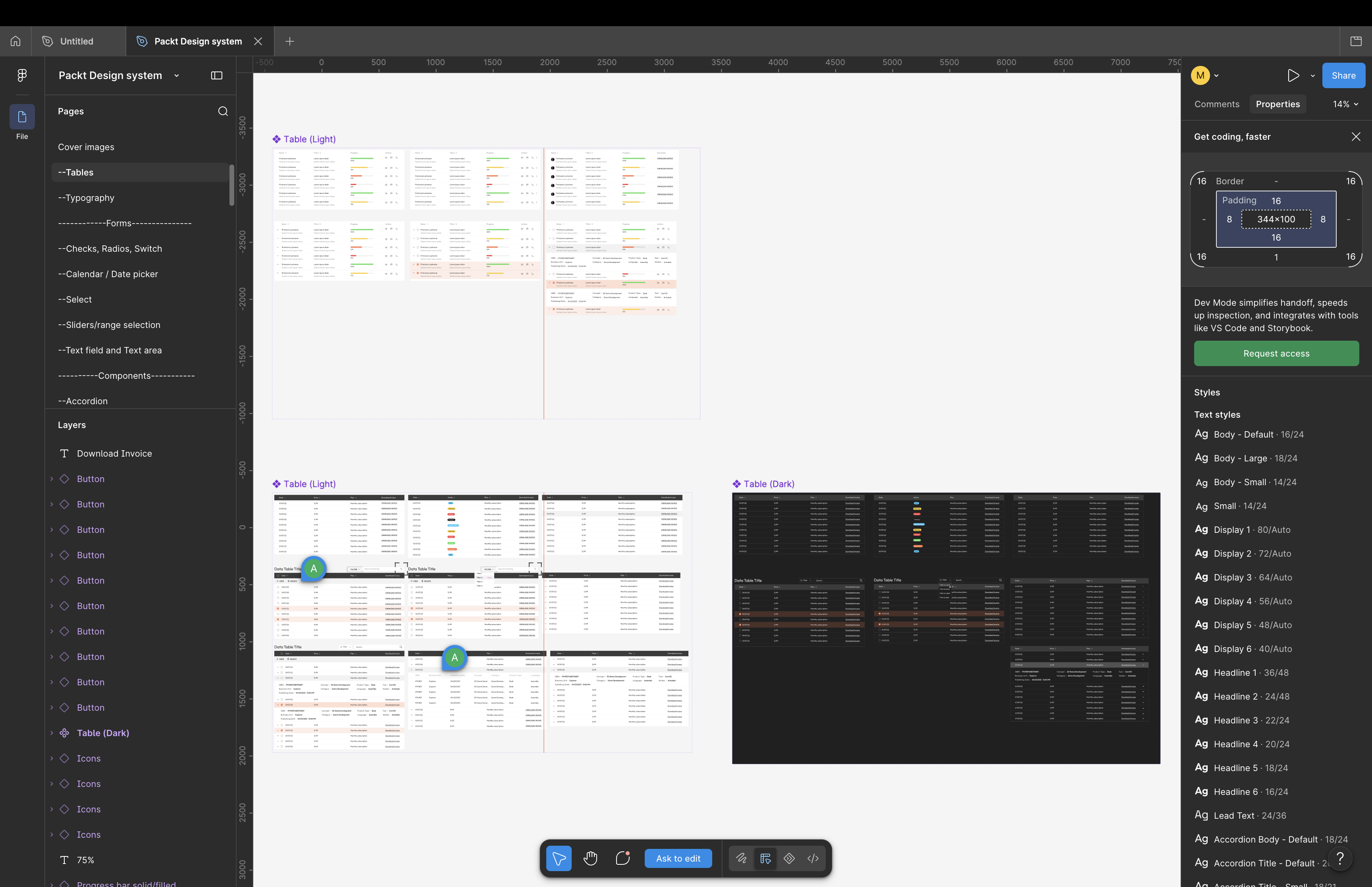Open the --Checks, Radios, Switch page

click(110, 248)
